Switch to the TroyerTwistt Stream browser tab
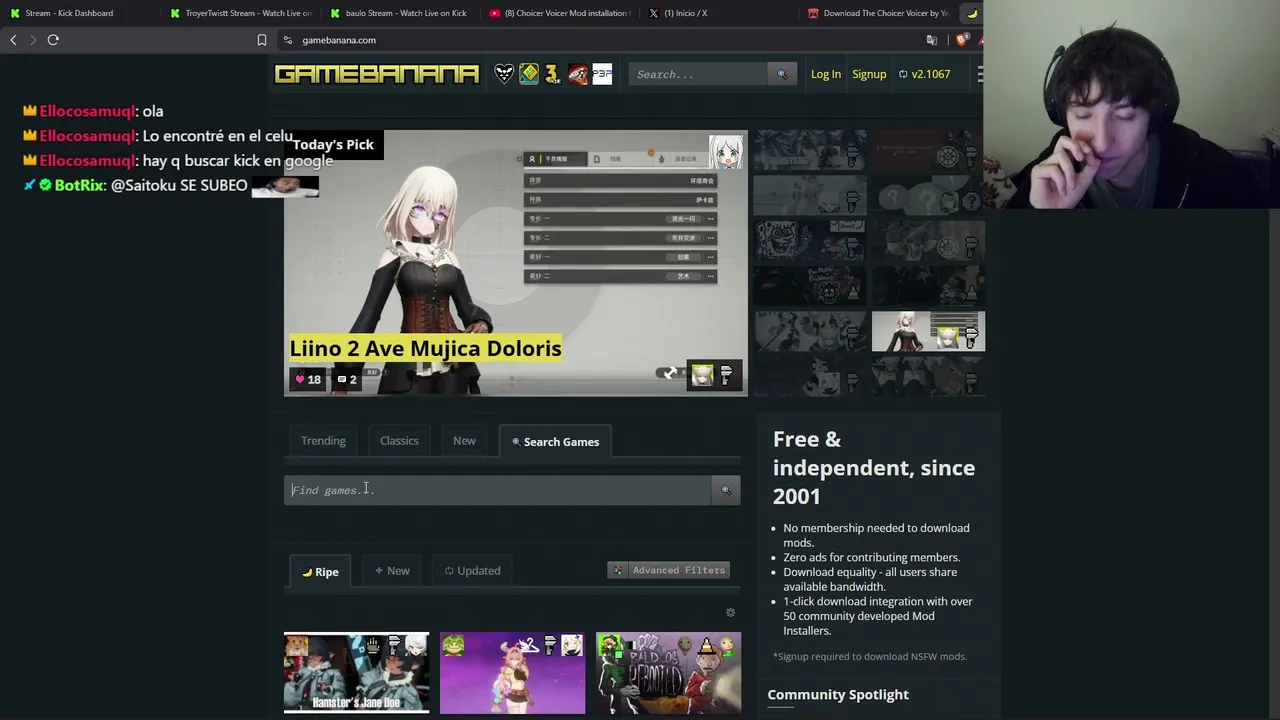1280x720 pixels. [x=240, y=13]
